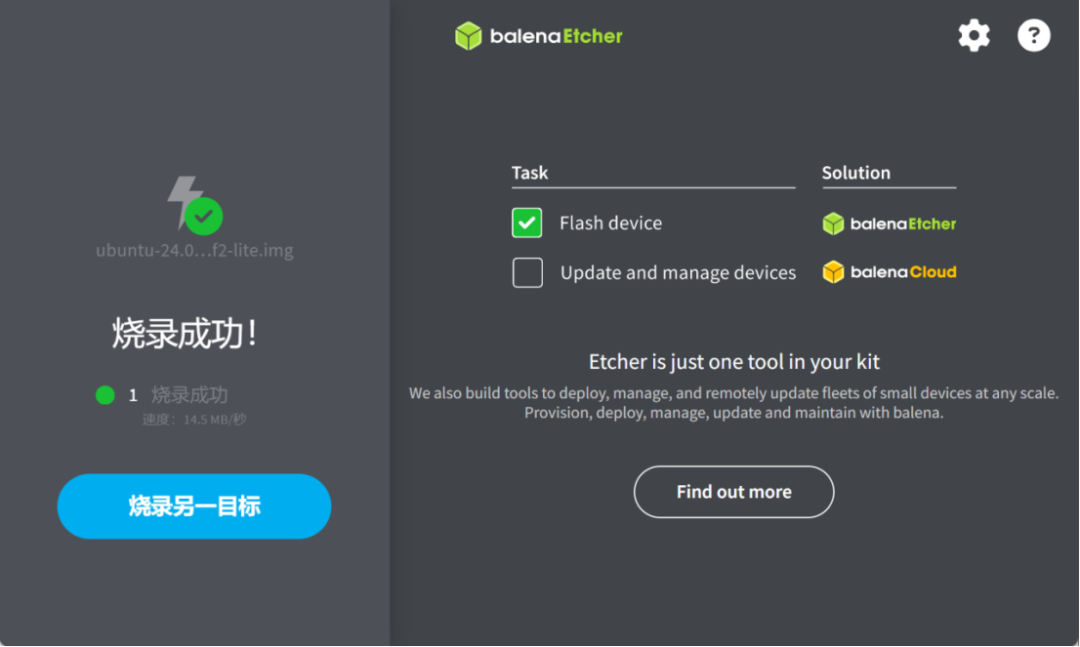Click the balenaCloud solution link
The width and height of the screenshot is (1080, 647).
click(889, 272)
